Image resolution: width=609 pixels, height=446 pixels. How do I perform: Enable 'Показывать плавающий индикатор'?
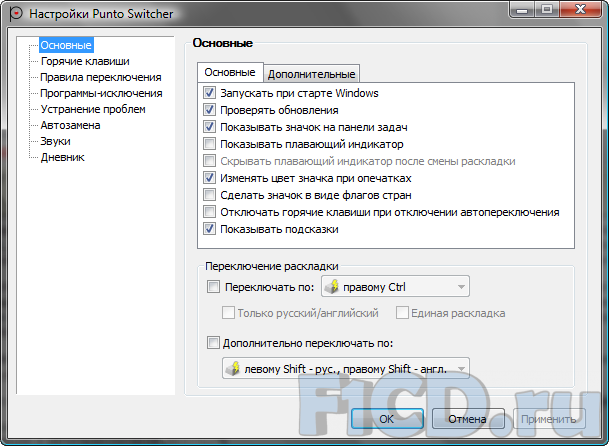209,144
